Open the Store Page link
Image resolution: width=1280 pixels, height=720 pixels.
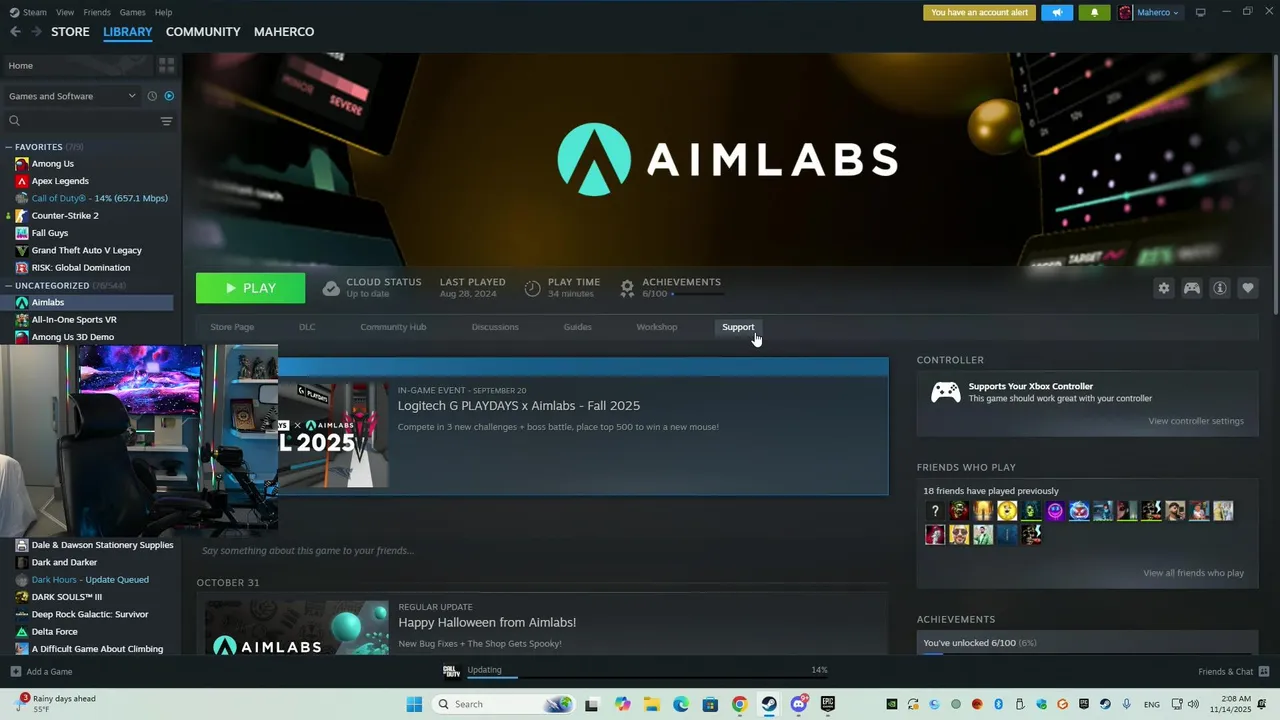(232, 327)
